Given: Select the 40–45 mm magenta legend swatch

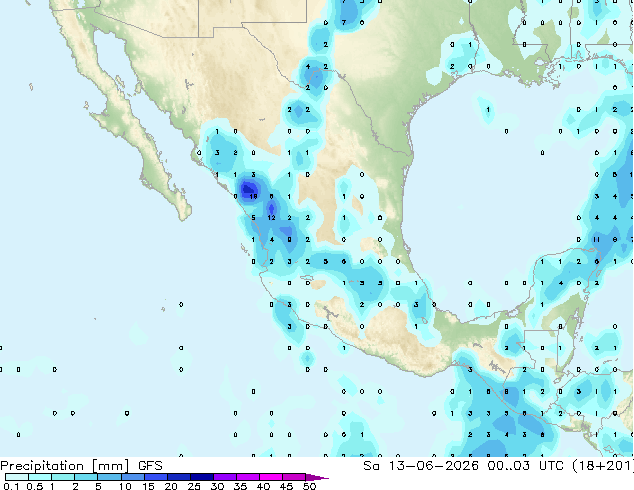Looking at the screenshot, I should click(x=271, y=477).
